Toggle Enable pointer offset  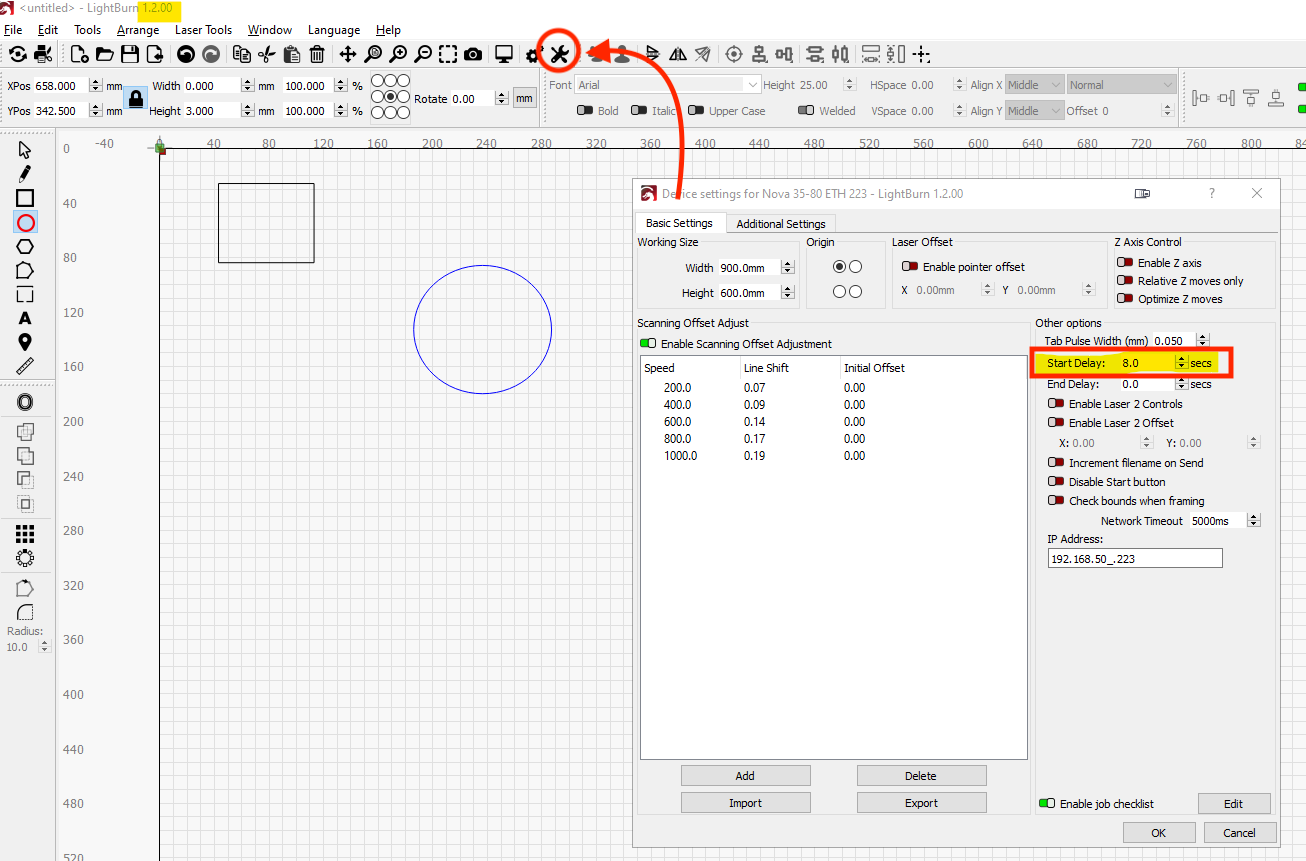[x=910, y=267]
